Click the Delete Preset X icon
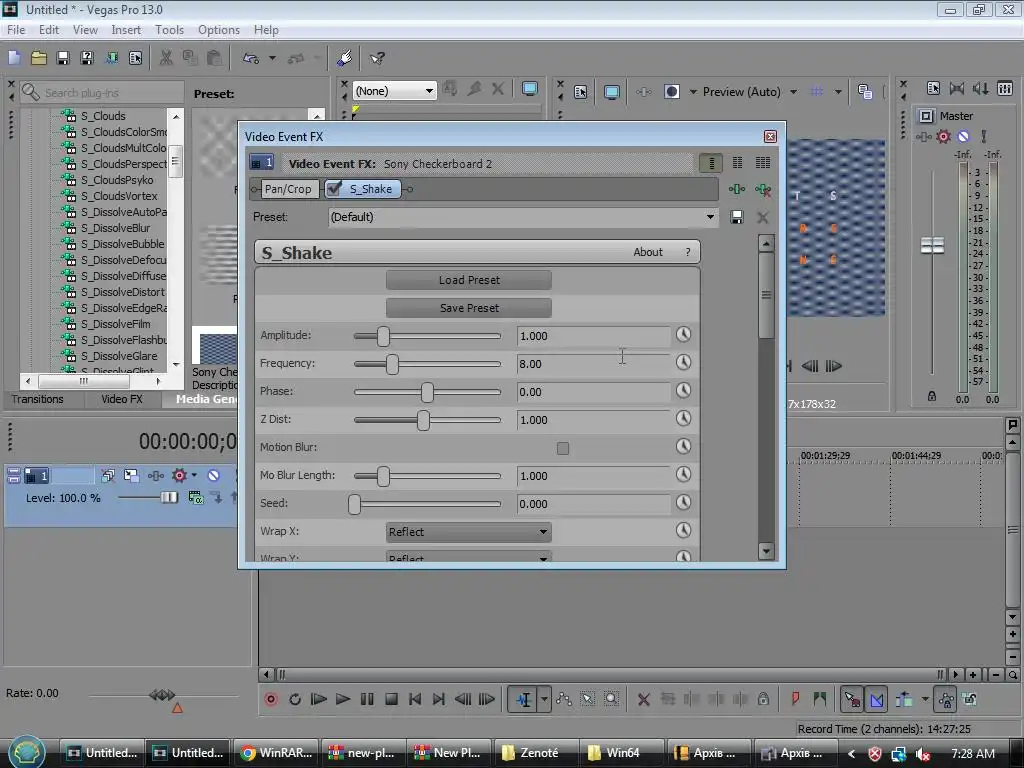The image size is (1024, 768). (762, 217)
